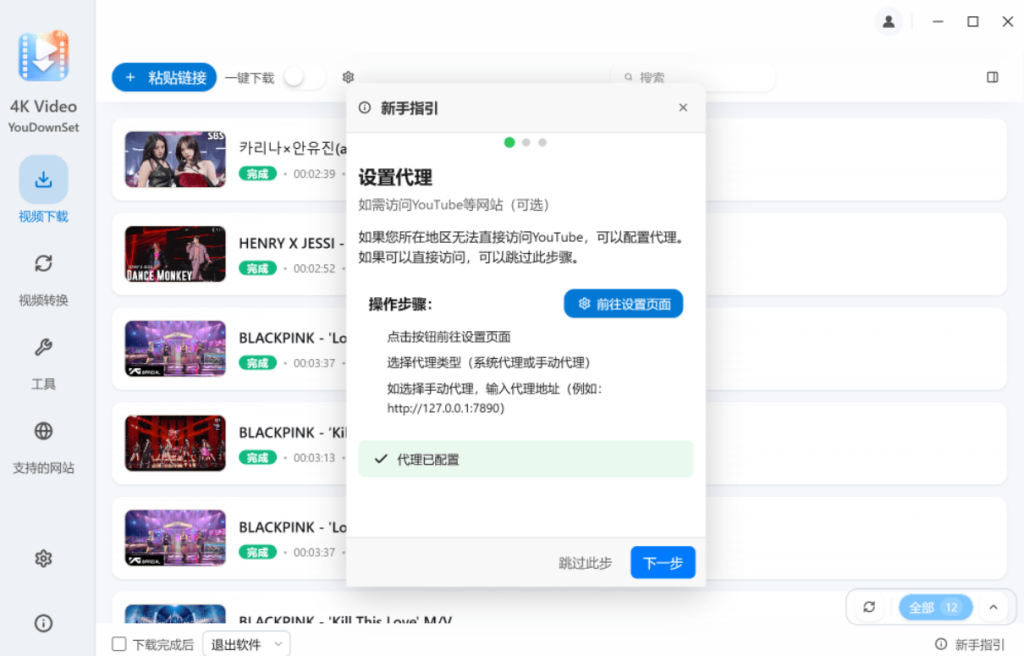Click the 00:03:13 duration label

click(314, 458)
